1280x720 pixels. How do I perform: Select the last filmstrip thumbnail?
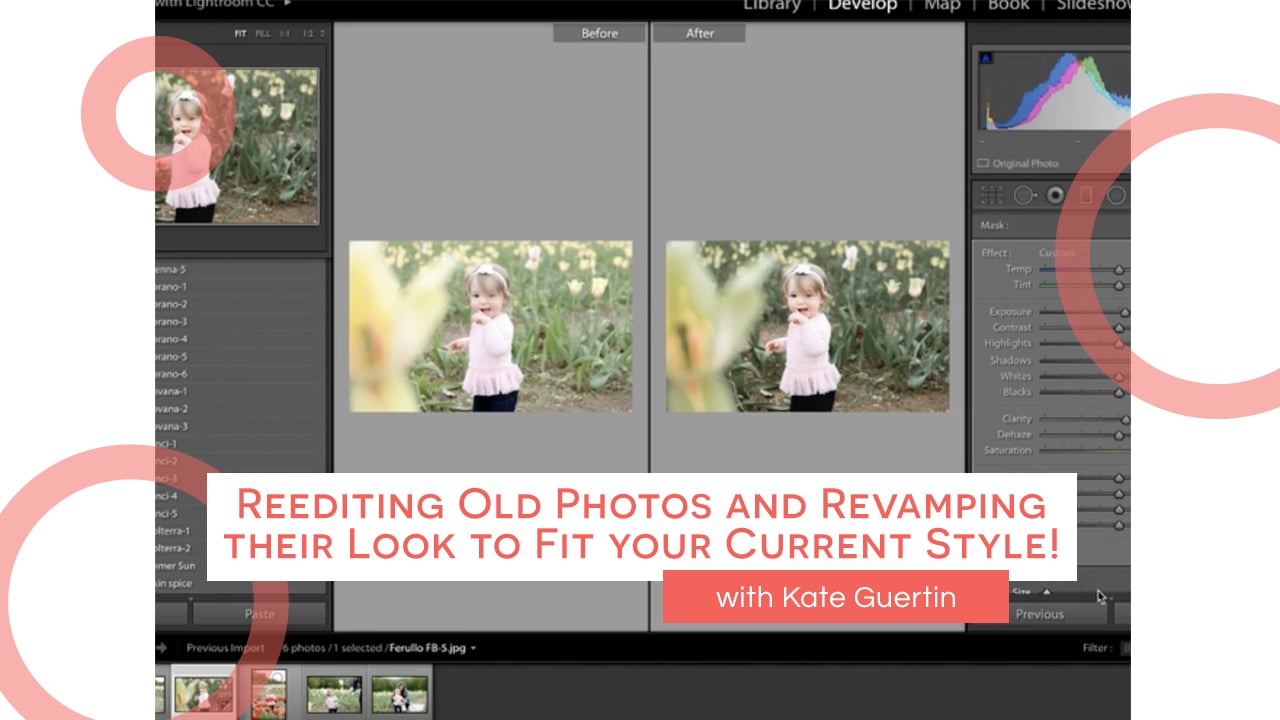click(400, 694)
